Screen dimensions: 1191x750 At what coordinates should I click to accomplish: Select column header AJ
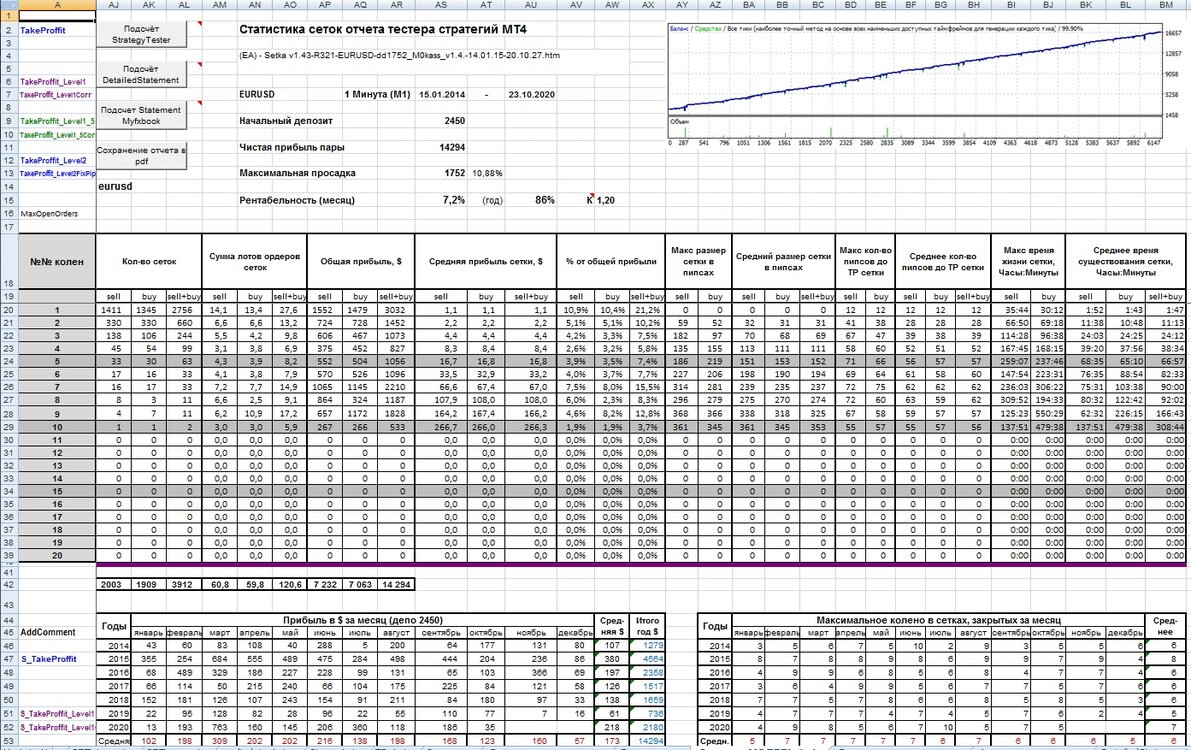point(113,5)
